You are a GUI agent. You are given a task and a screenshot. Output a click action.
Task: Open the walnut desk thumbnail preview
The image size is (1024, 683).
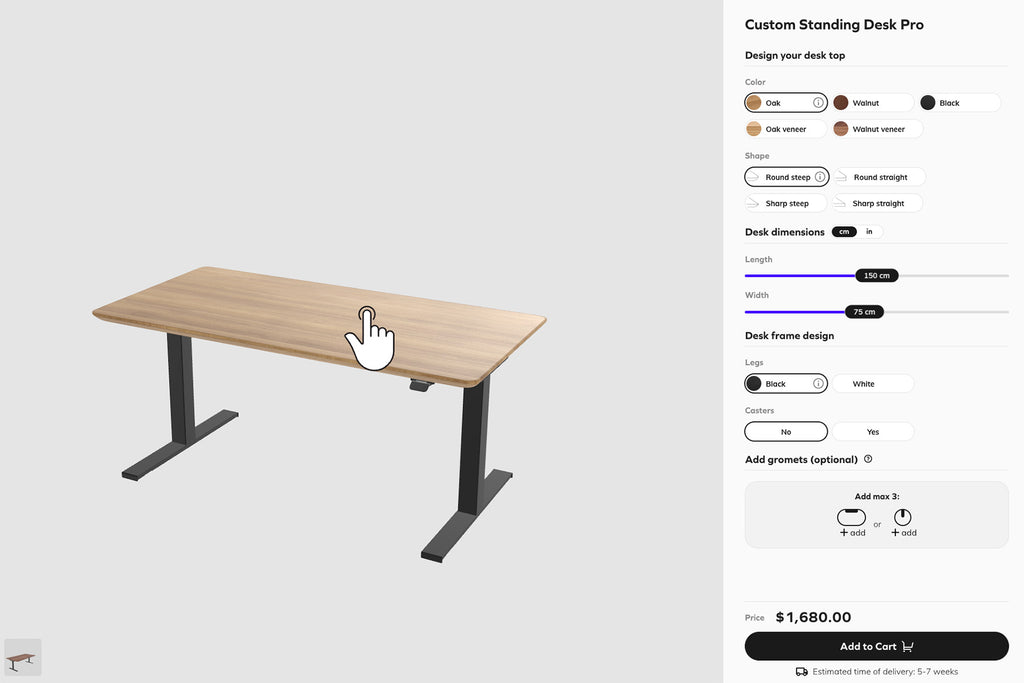[x=23, y=658]
